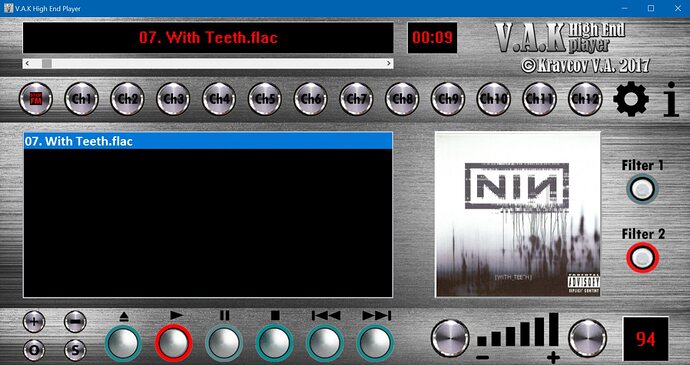
Task: Select radio channel Ch1
Action: 81,99
